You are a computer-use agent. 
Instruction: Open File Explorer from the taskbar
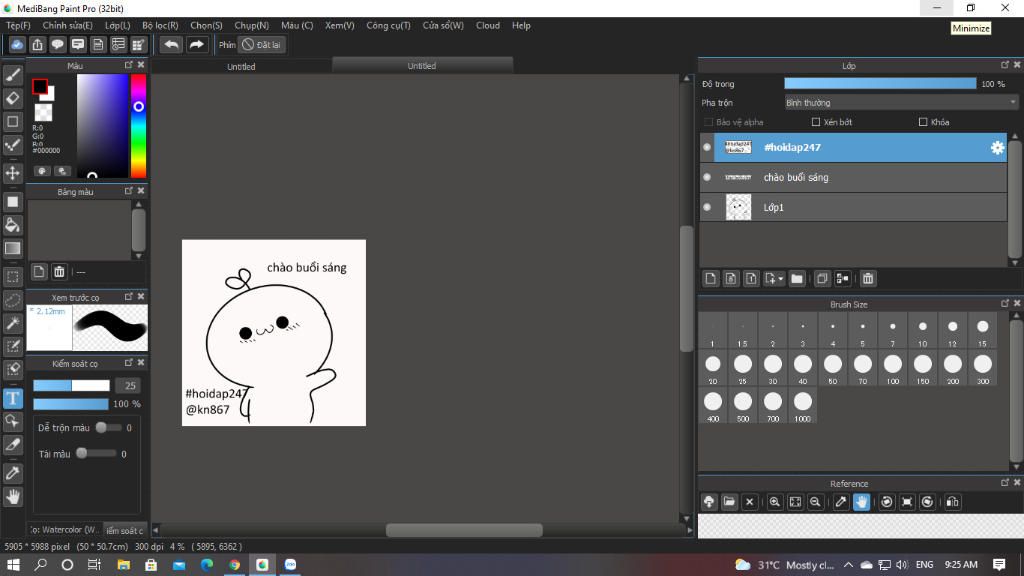click(123, 565)
